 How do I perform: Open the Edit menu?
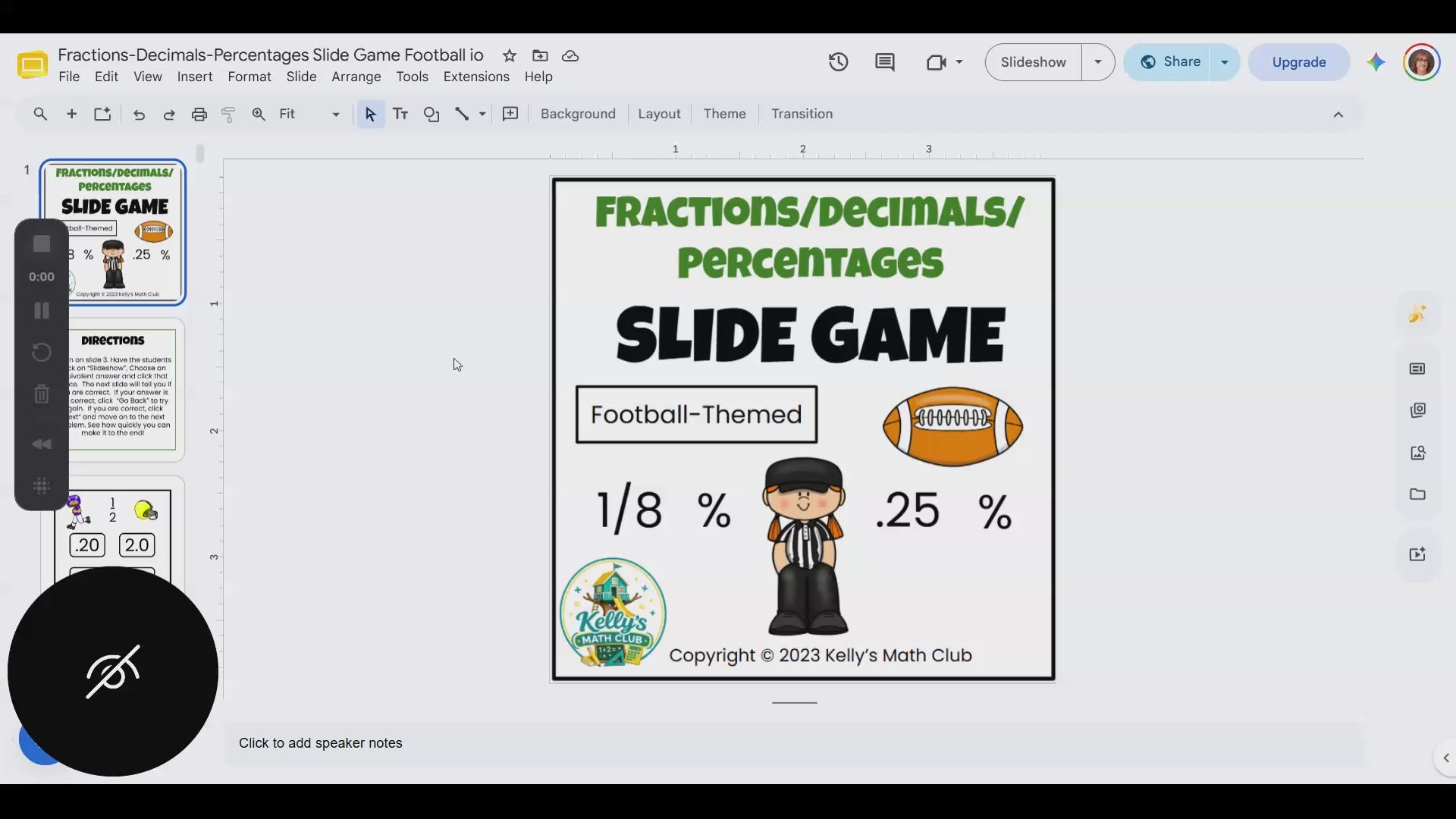tap(106, 77)
